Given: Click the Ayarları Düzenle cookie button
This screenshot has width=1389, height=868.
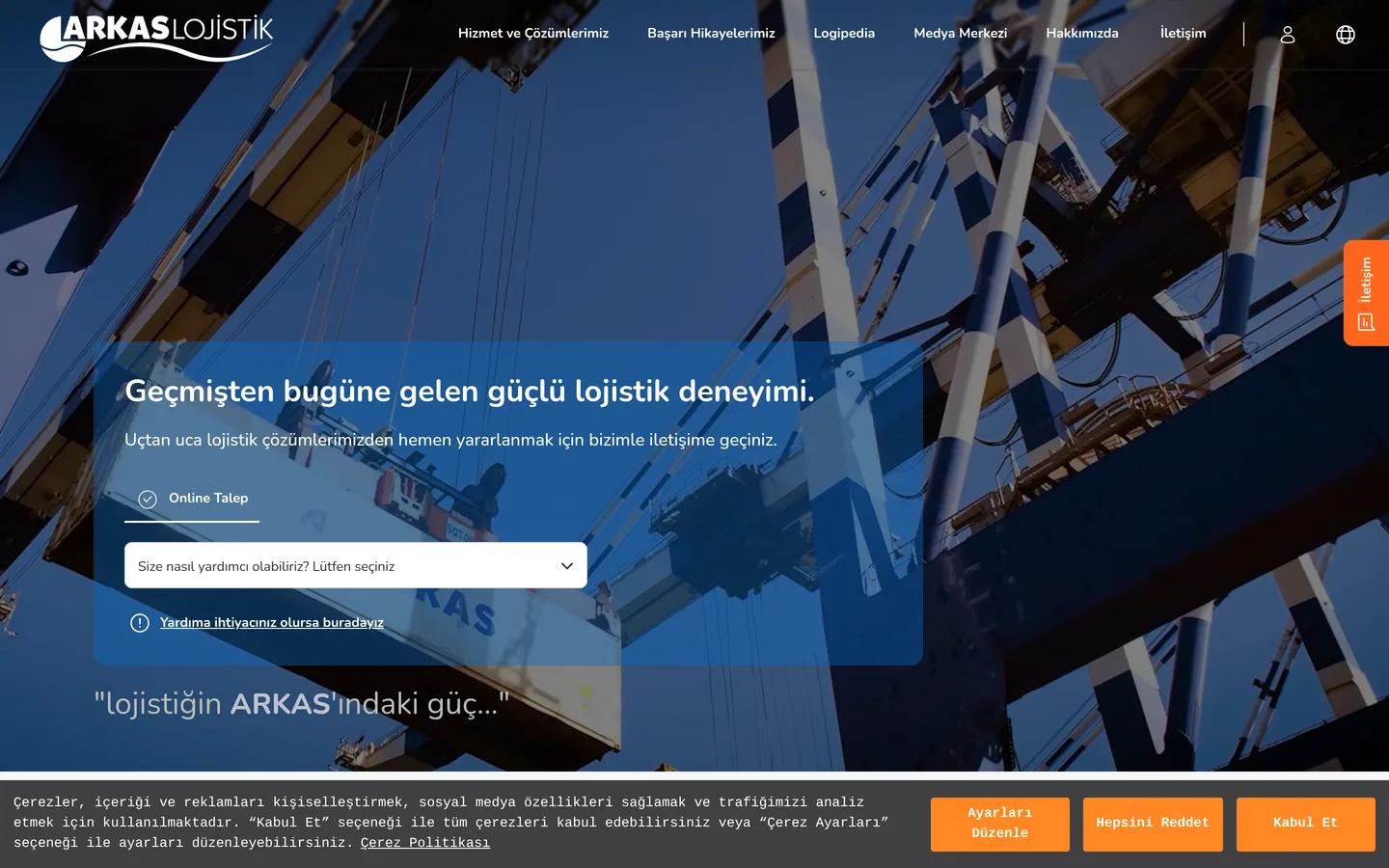Looking at the screenshot, I should 1000,825.
